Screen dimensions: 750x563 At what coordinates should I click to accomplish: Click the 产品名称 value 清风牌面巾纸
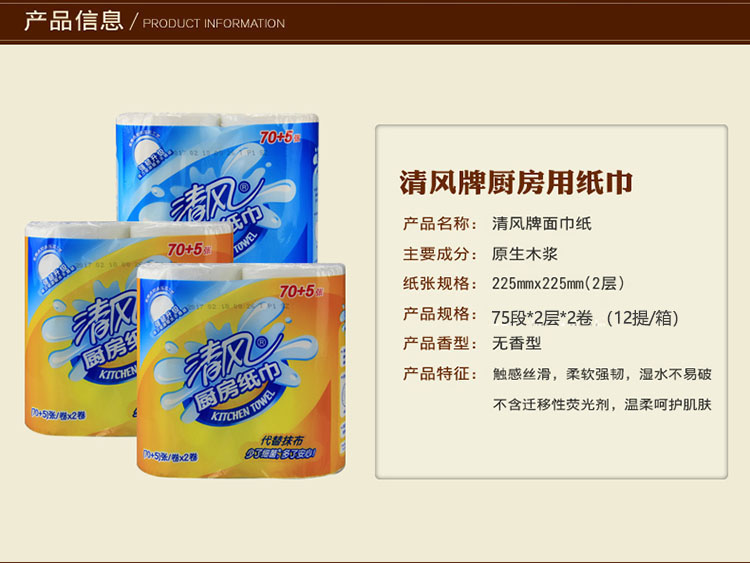[x=541, y=223]
